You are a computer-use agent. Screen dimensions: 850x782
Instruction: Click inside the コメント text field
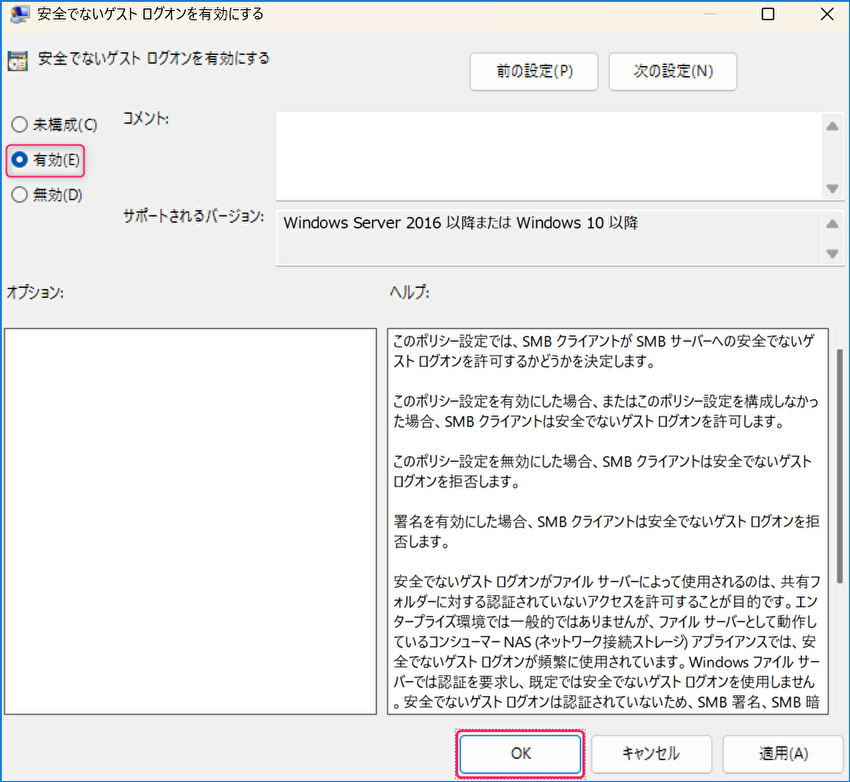(x=548, y=156)
